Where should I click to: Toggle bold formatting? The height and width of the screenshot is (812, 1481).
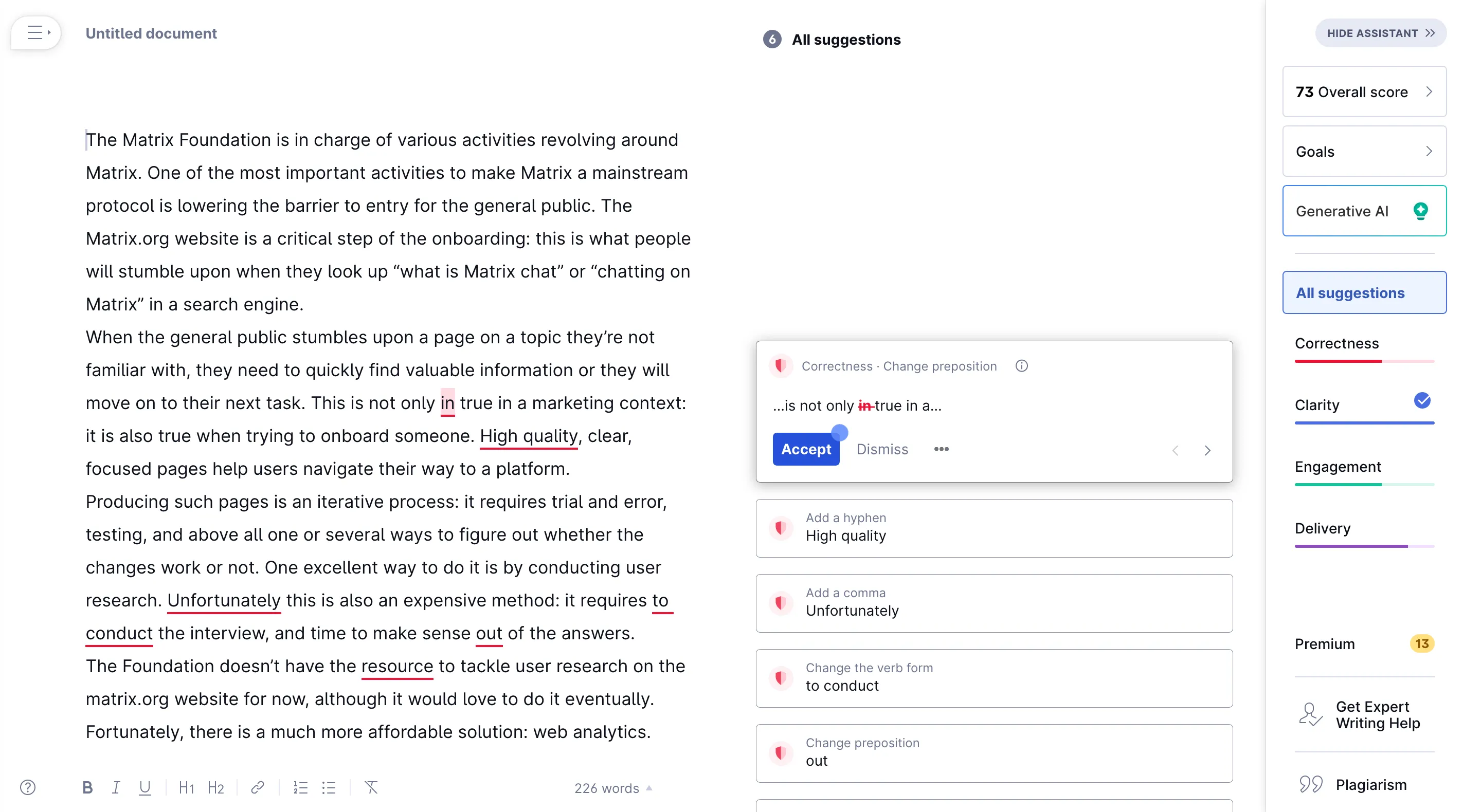[x=87, y=787]
